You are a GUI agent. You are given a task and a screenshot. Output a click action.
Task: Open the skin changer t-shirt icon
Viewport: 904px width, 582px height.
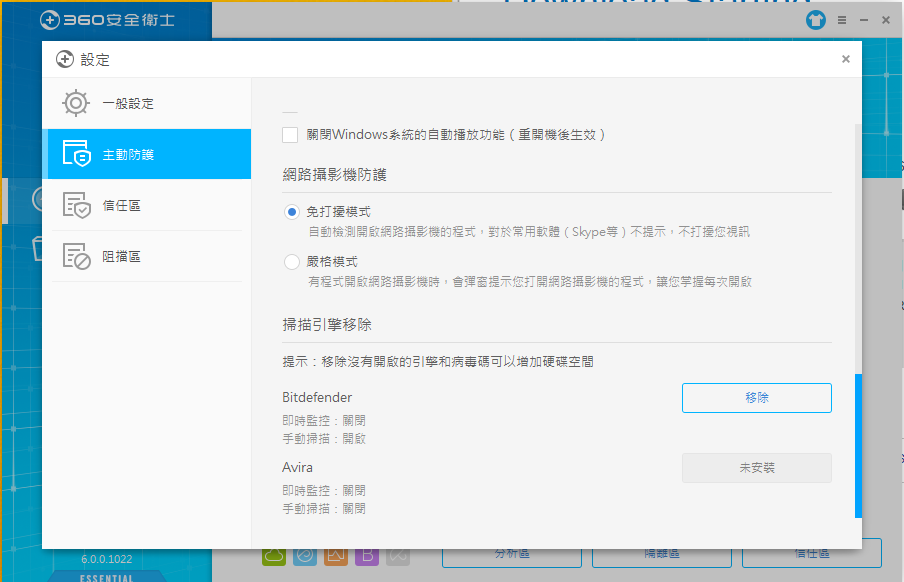click(818, 20)
